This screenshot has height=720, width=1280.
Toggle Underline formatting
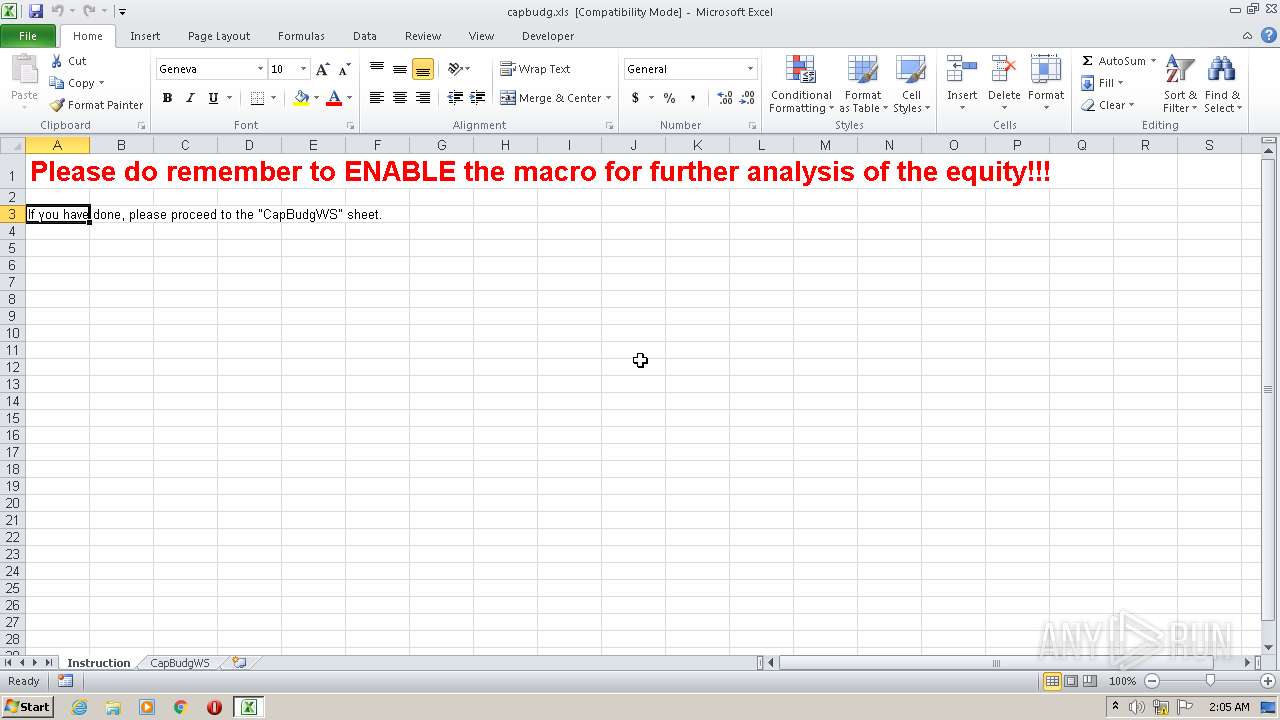[x=213, y=98]
